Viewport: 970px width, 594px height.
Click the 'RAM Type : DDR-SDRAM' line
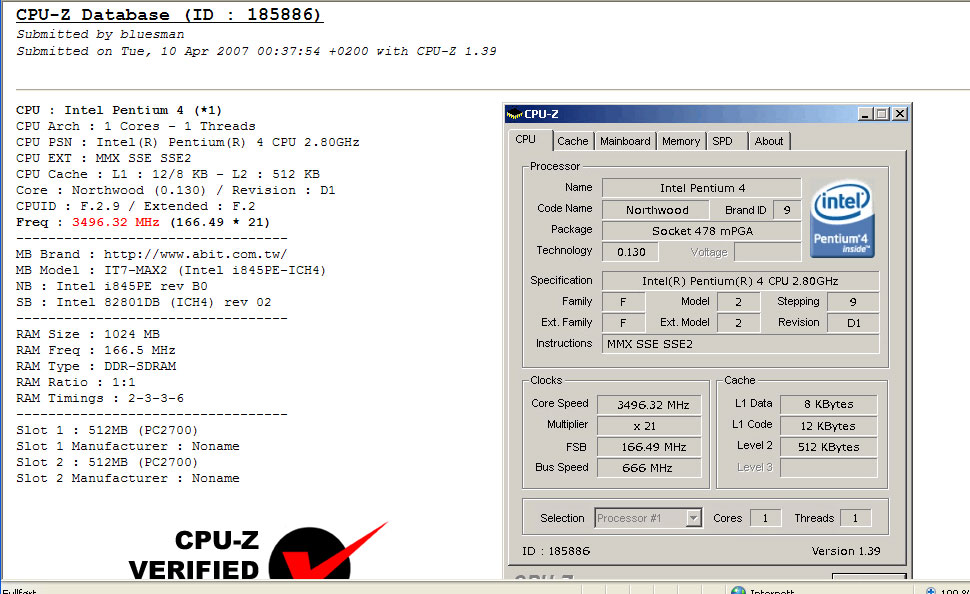tap(96, 366)
